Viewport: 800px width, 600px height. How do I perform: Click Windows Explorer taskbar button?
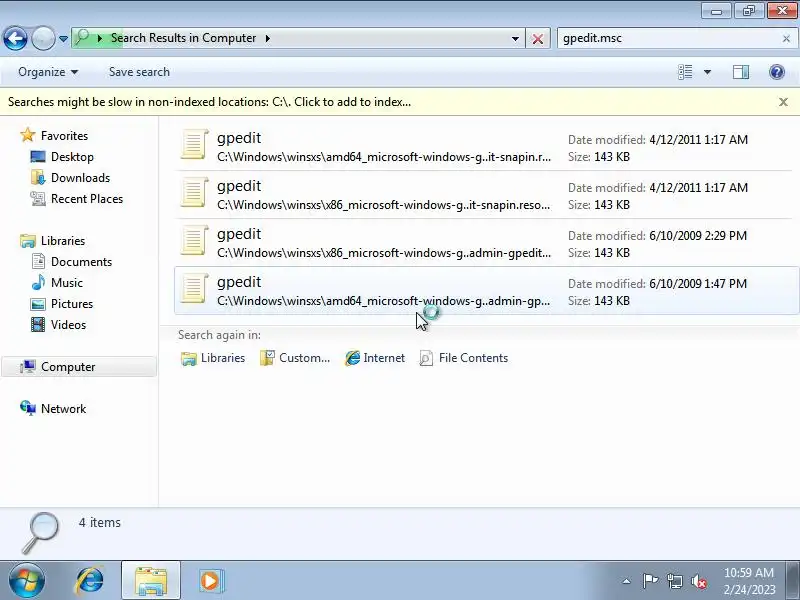[151, 581]
